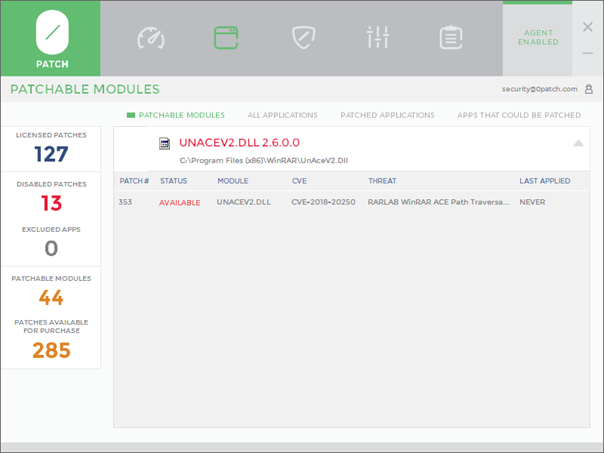
Task: Click UNACEV2.DLL 2.6.0.0 module title
Action: (x=239, y=143)
